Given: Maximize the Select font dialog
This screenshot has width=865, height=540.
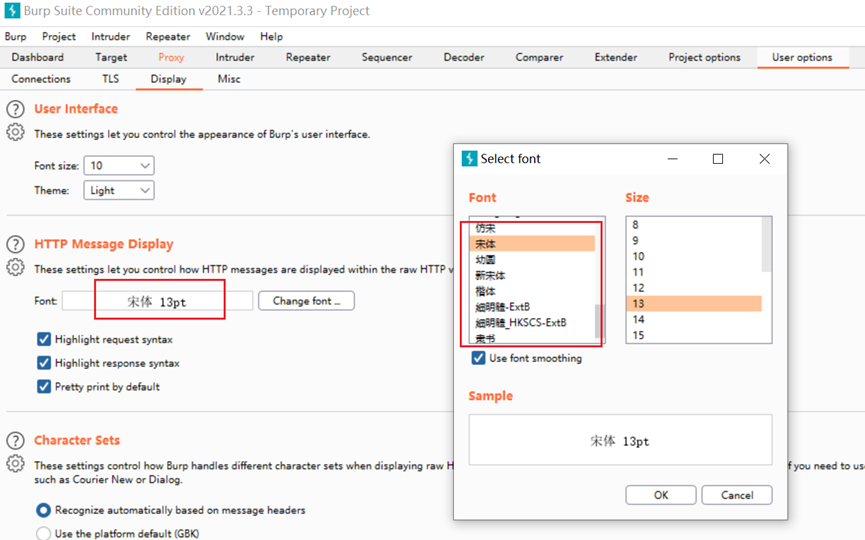Looking at the screenshot, I should click(718, 159).
